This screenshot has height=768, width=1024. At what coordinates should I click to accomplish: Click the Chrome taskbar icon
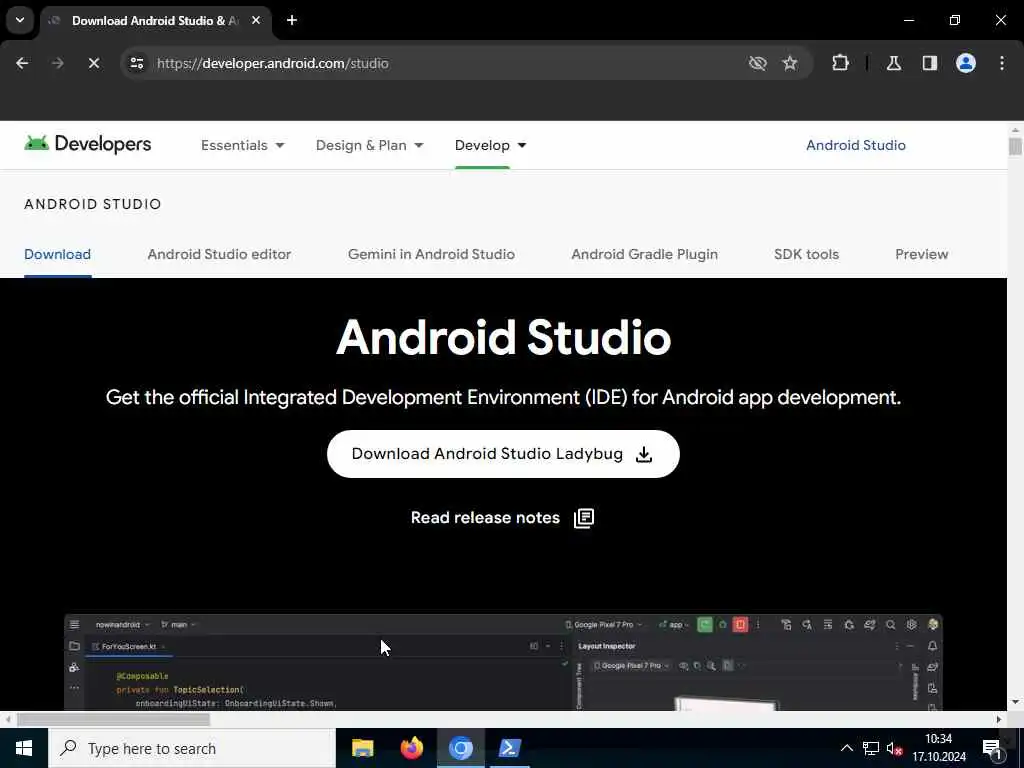pyautogui.click(x=460, y=748)
